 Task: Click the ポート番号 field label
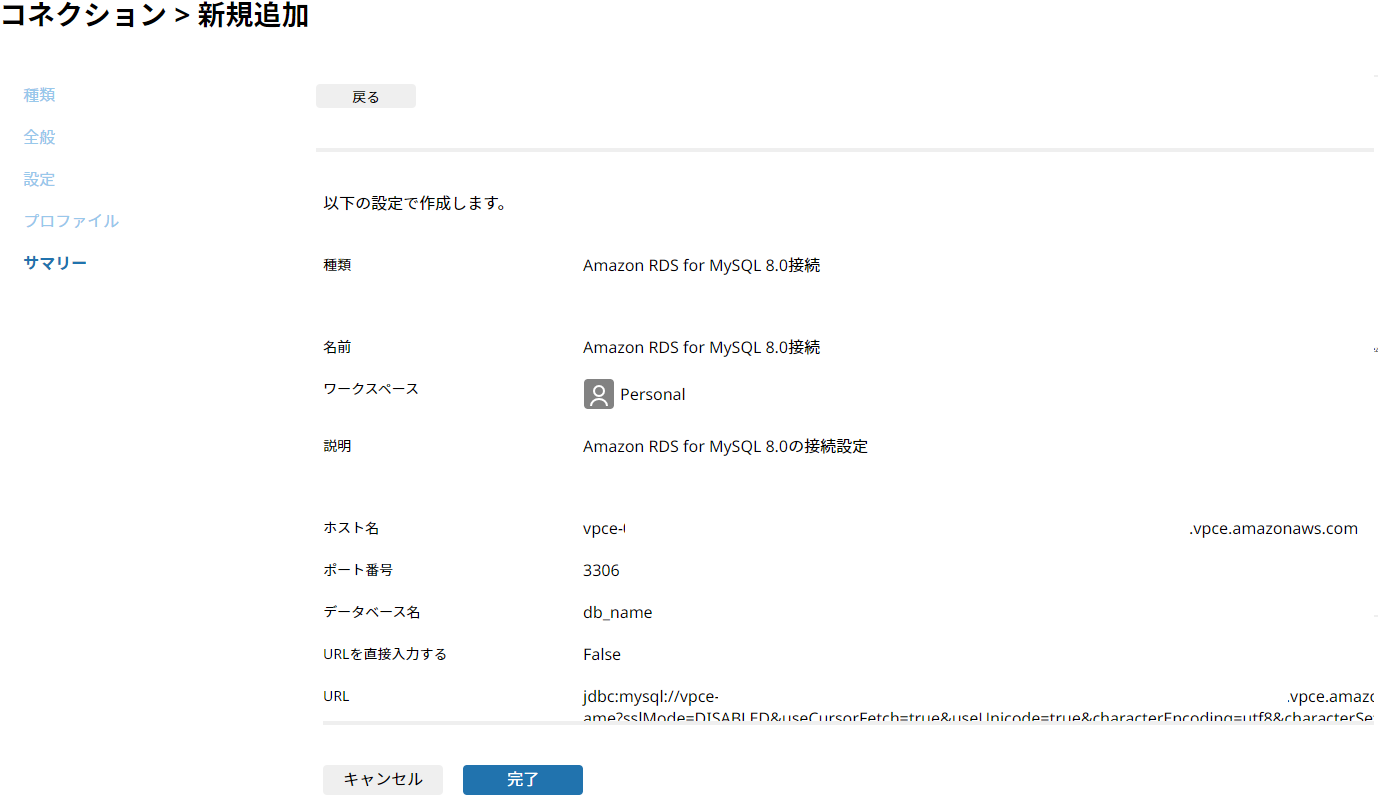pyautogui.click(x=358, y=570)
